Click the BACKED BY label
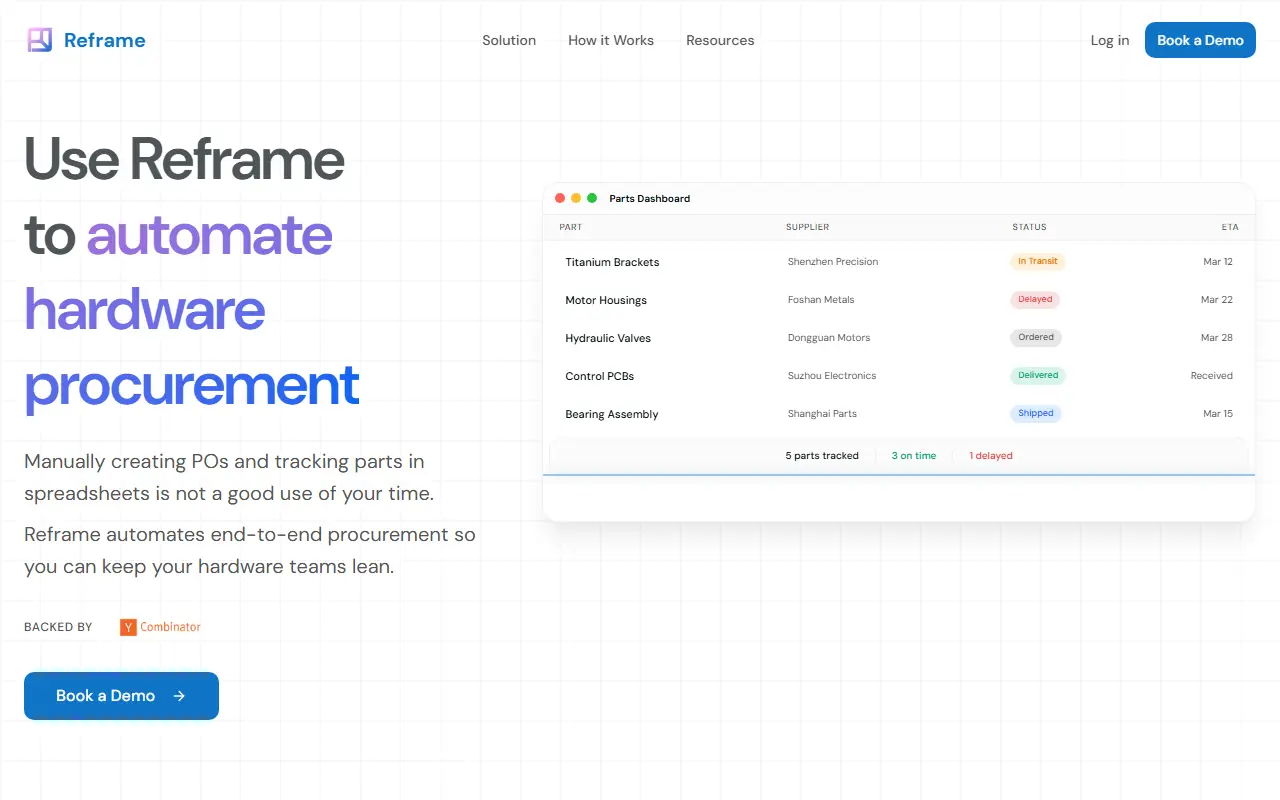 58,627
